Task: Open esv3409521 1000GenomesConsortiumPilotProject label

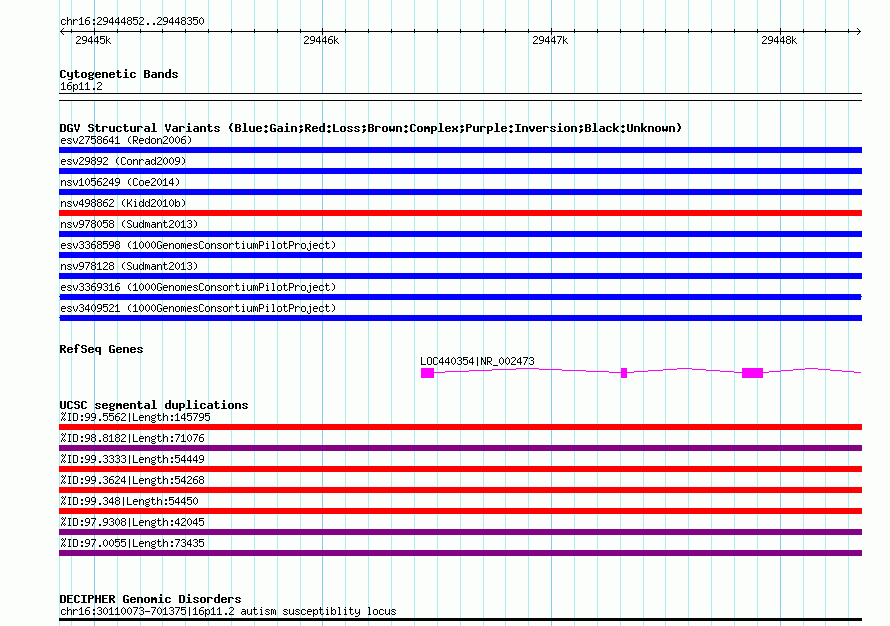Action: [x=198, y=308]
